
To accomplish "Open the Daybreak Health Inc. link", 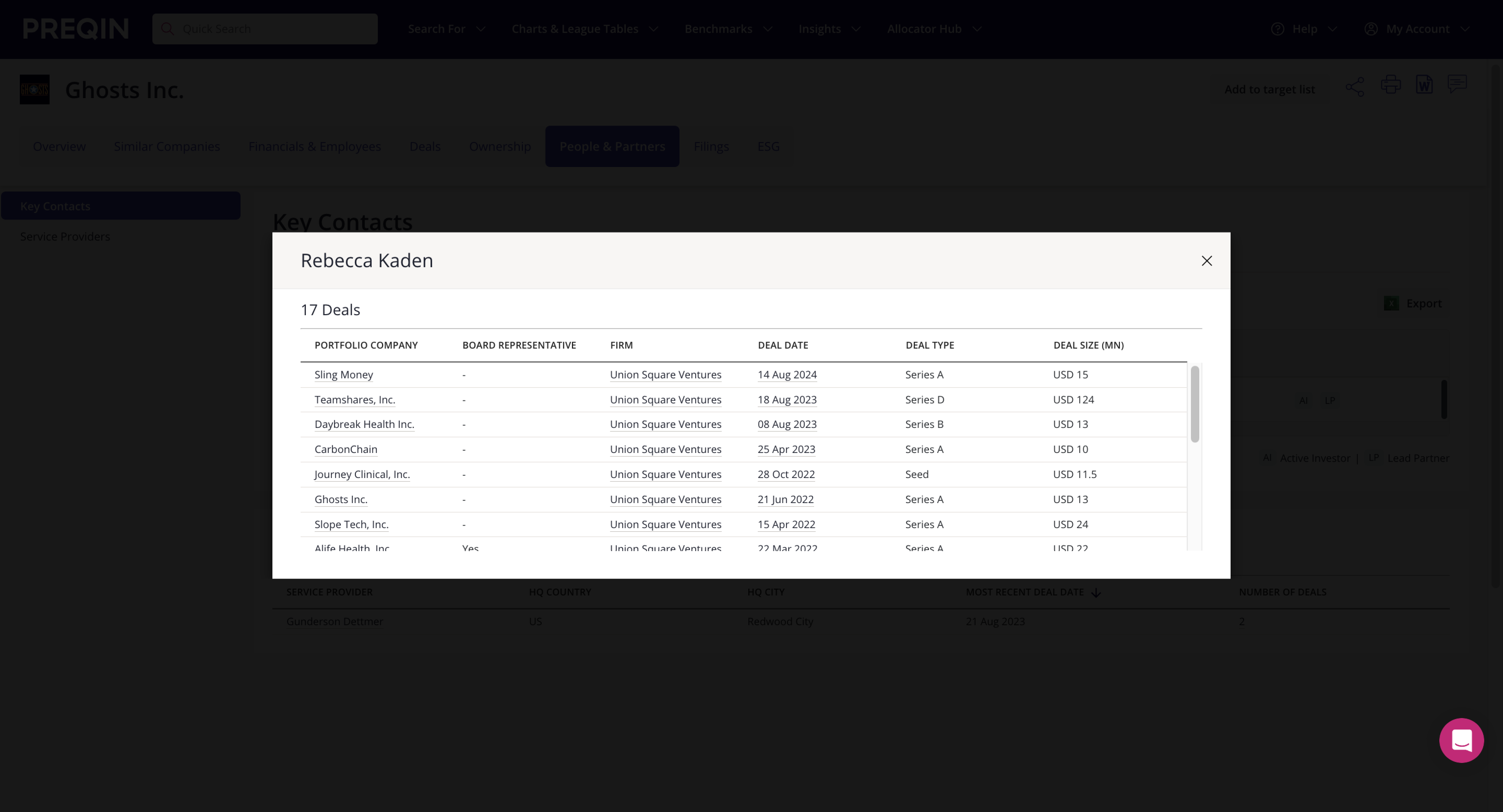I will tap(364, 424).
